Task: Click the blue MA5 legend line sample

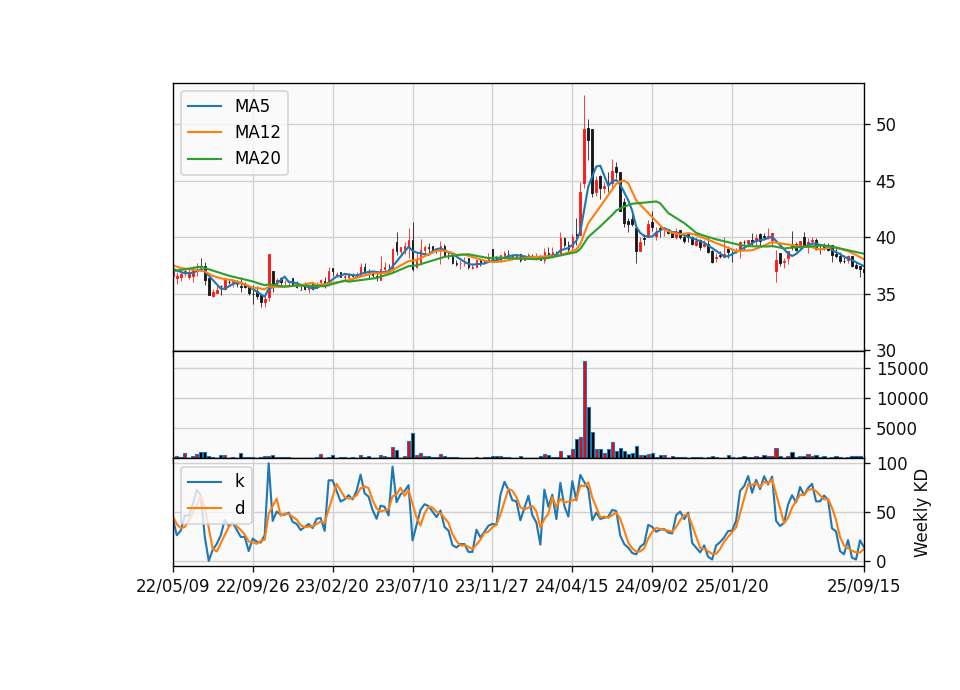Action: click(204, 106)
